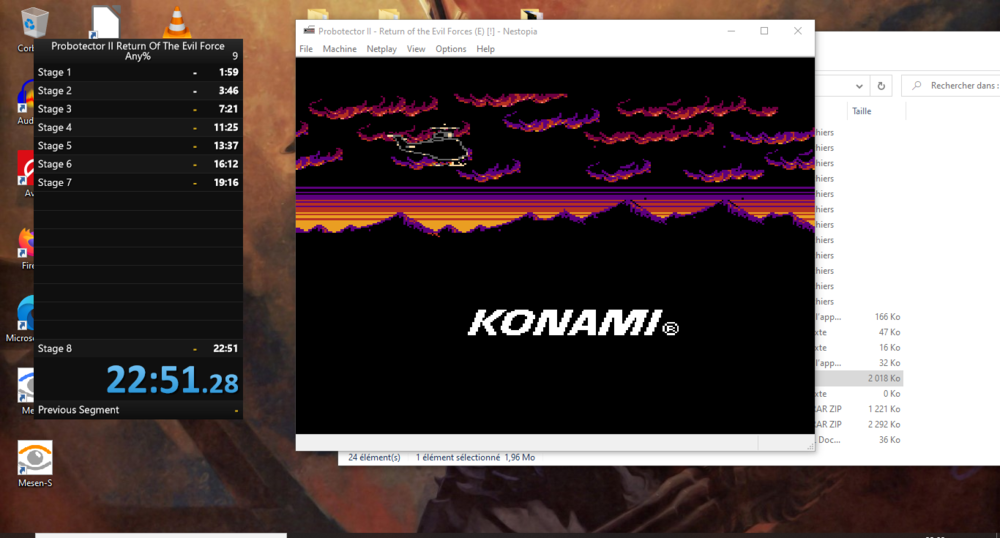Select the Stage 1 split row

138,72
